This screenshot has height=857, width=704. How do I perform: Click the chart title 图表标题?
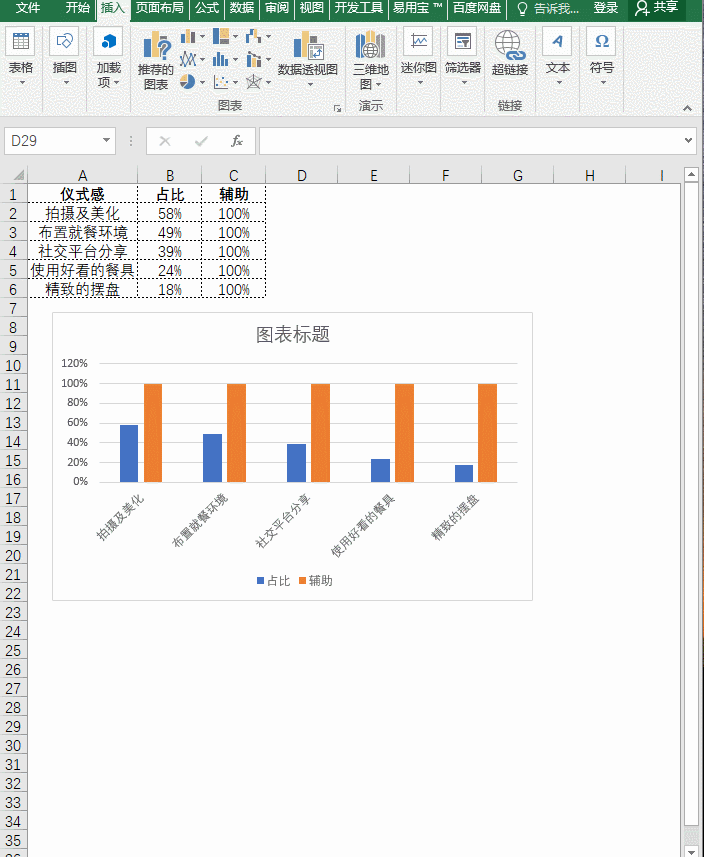tap(293, 334)
